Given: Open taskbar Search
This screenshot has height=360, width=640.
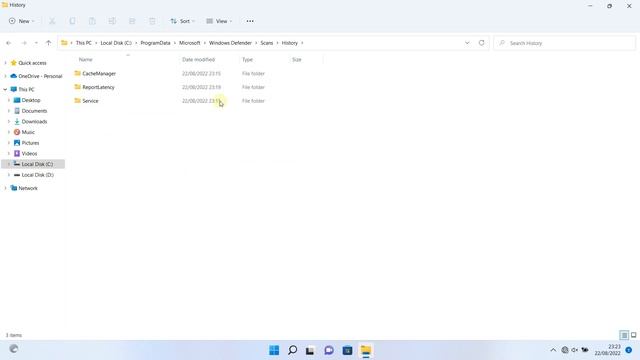Looking at the screenshot, I should point(292,350).
